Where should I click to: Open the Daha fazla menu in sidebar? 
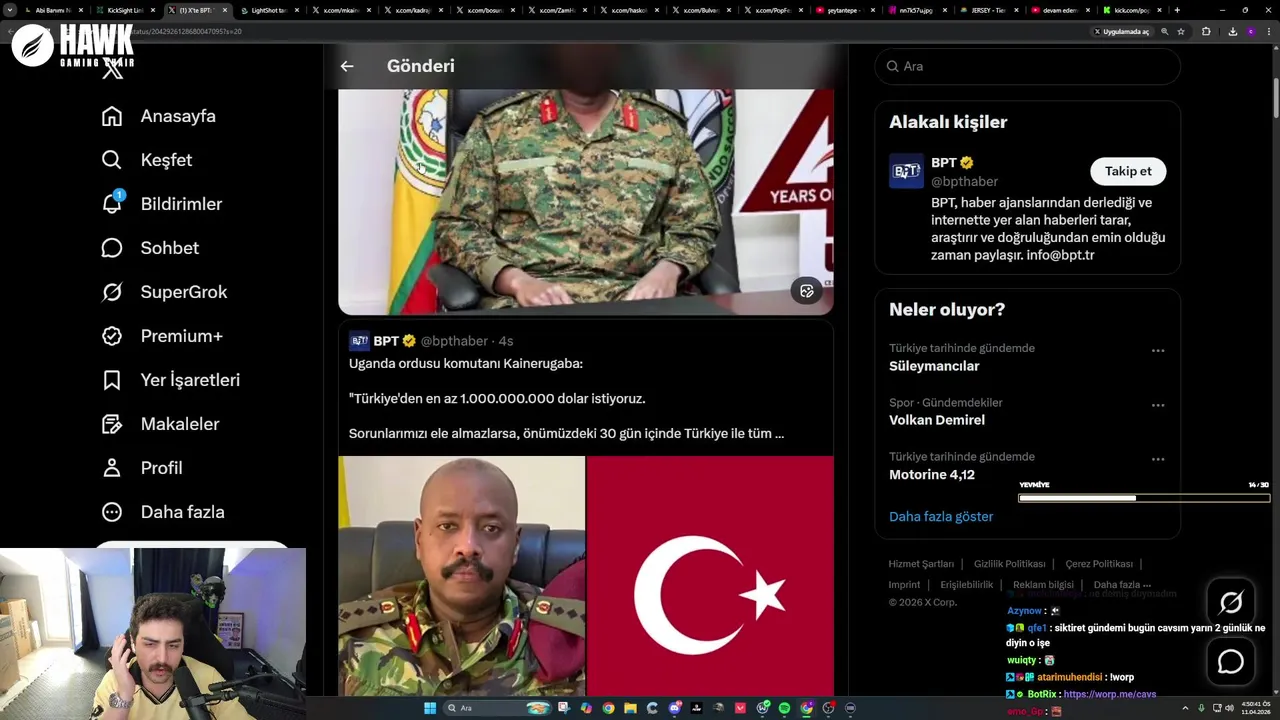point(163,512)
